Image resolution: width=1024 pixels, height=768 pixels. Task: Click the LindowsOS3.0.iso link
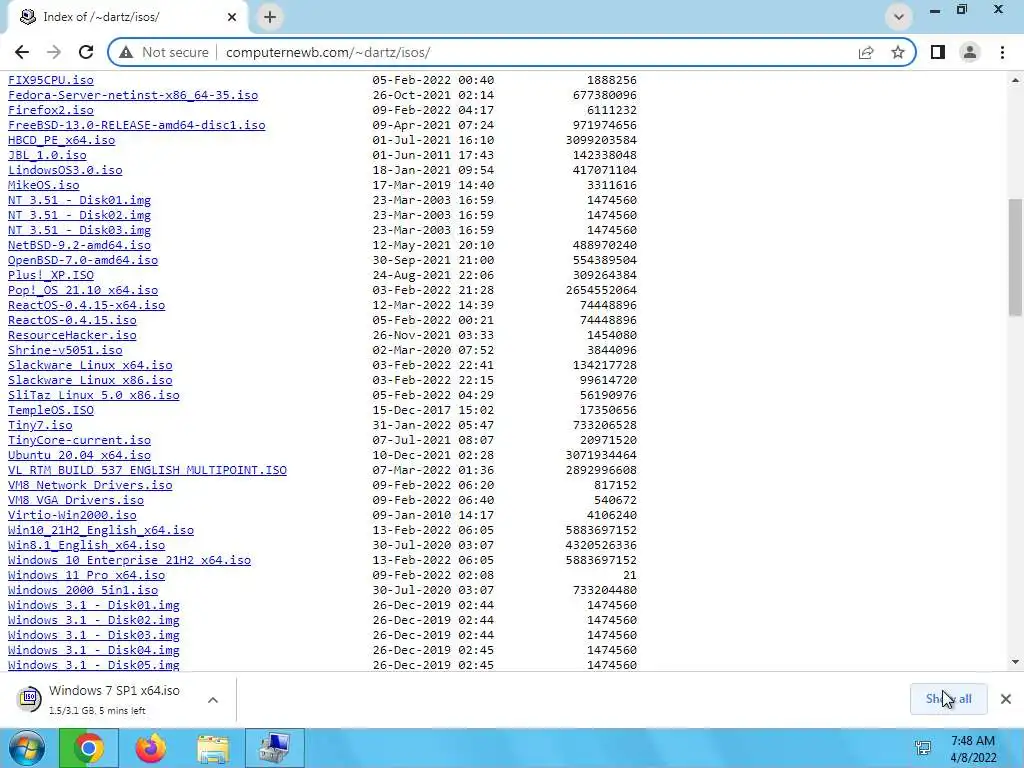coord(65,170)
